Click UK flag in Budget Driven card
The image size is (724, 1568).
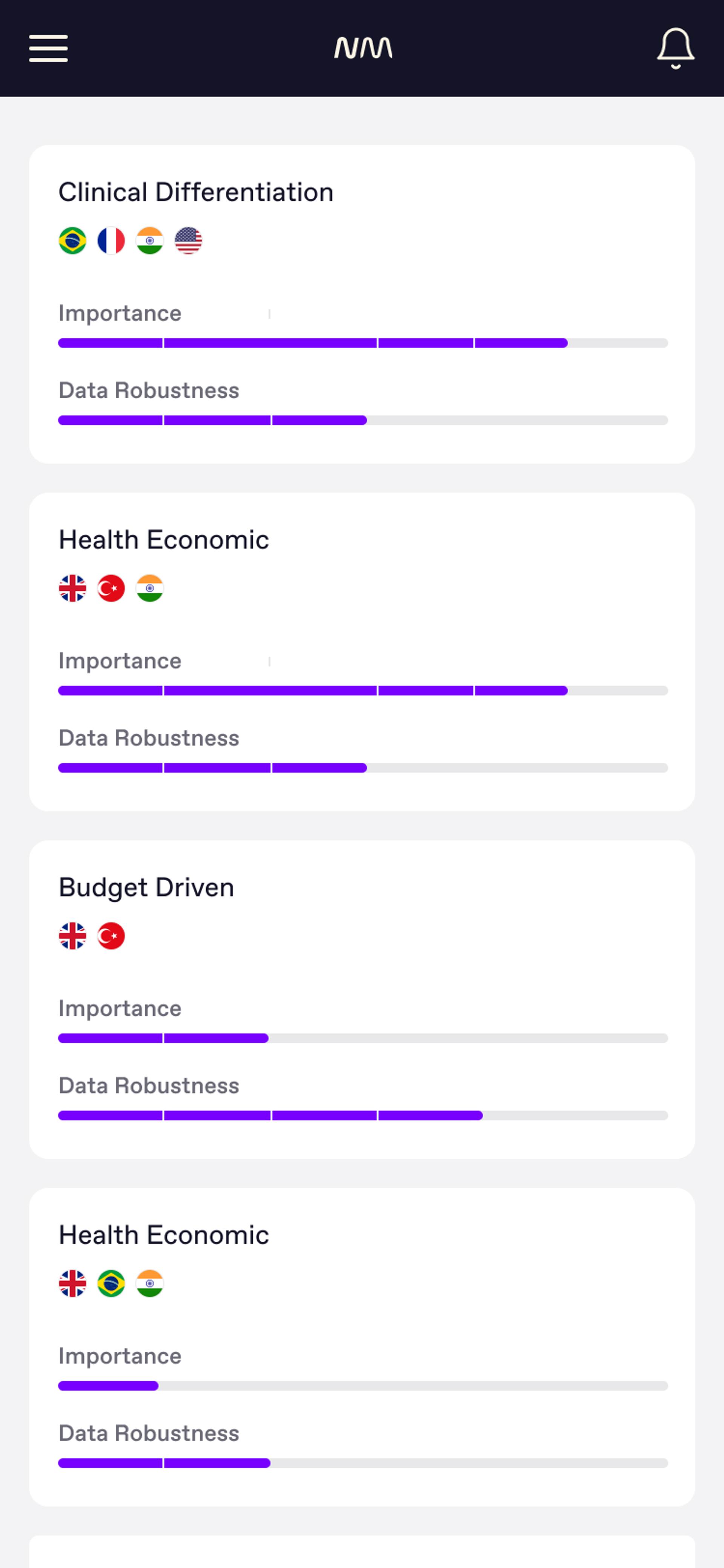(x=72, y=936)
